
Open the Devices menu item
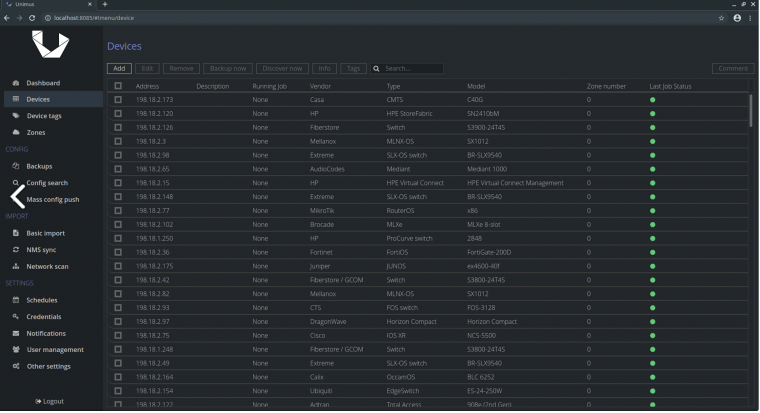pos(53,99)
